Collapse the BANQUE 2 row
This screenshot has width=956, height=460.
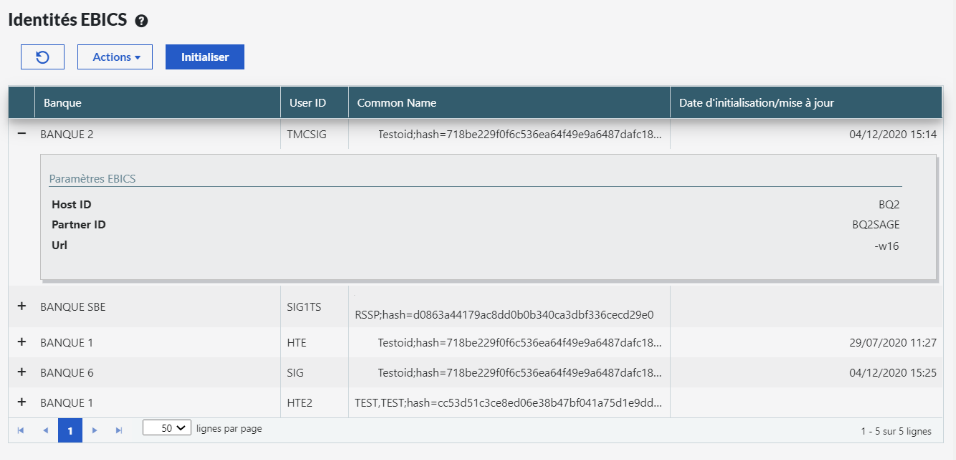point(22,133)
